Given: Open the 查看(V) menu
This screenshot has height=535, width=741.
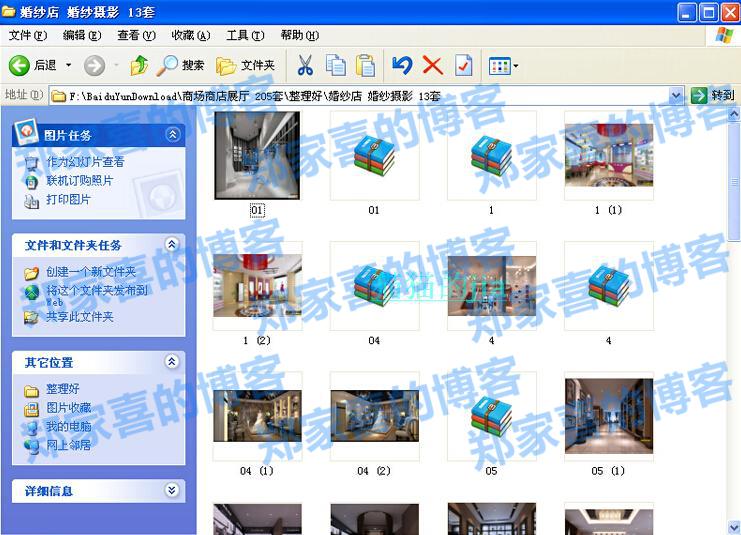Looking at the screenshot, I should click(137, 35).
